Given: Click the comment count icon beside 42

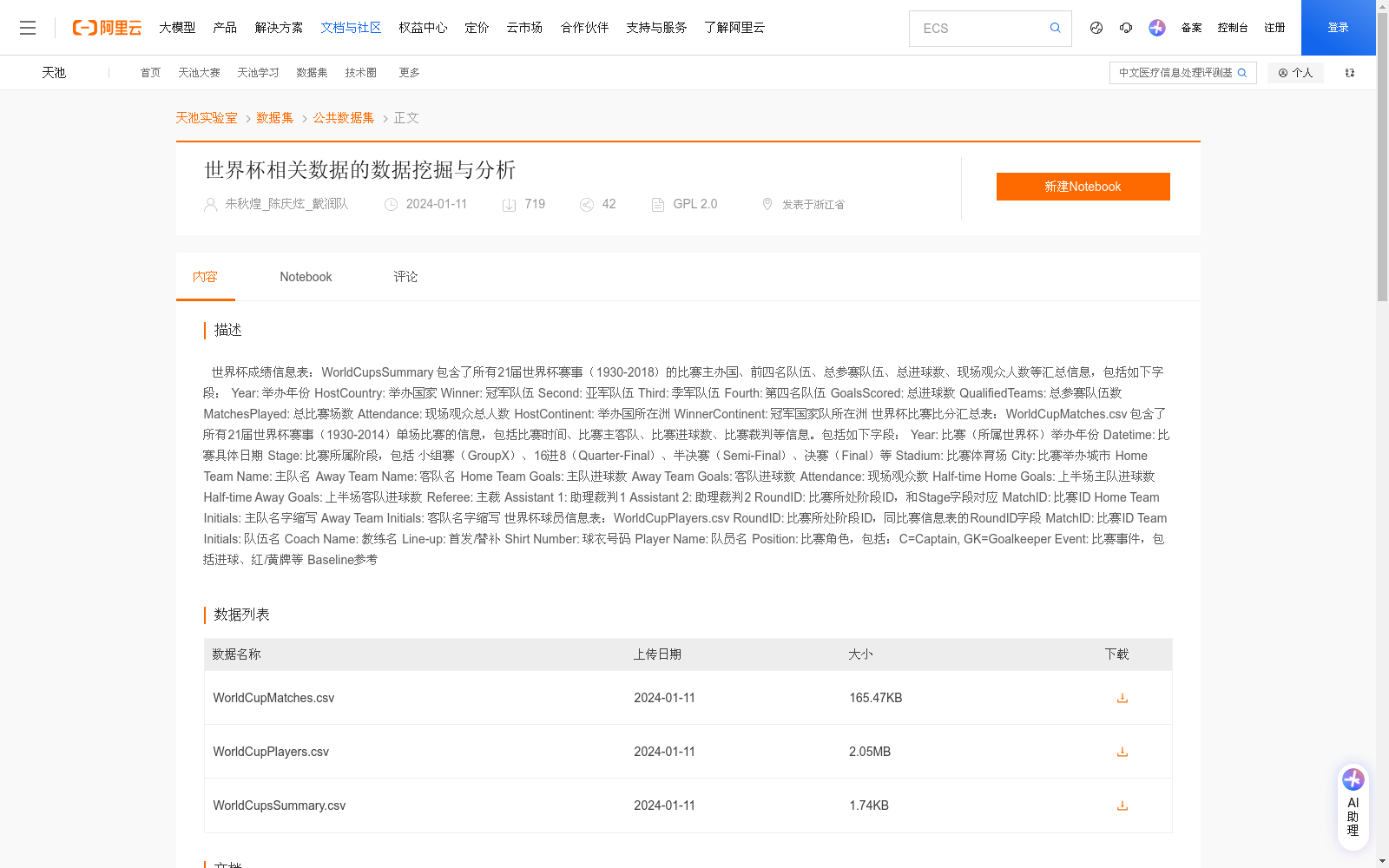Looking at the screenshot, I should pyautogui.click(x=587, y=205).
